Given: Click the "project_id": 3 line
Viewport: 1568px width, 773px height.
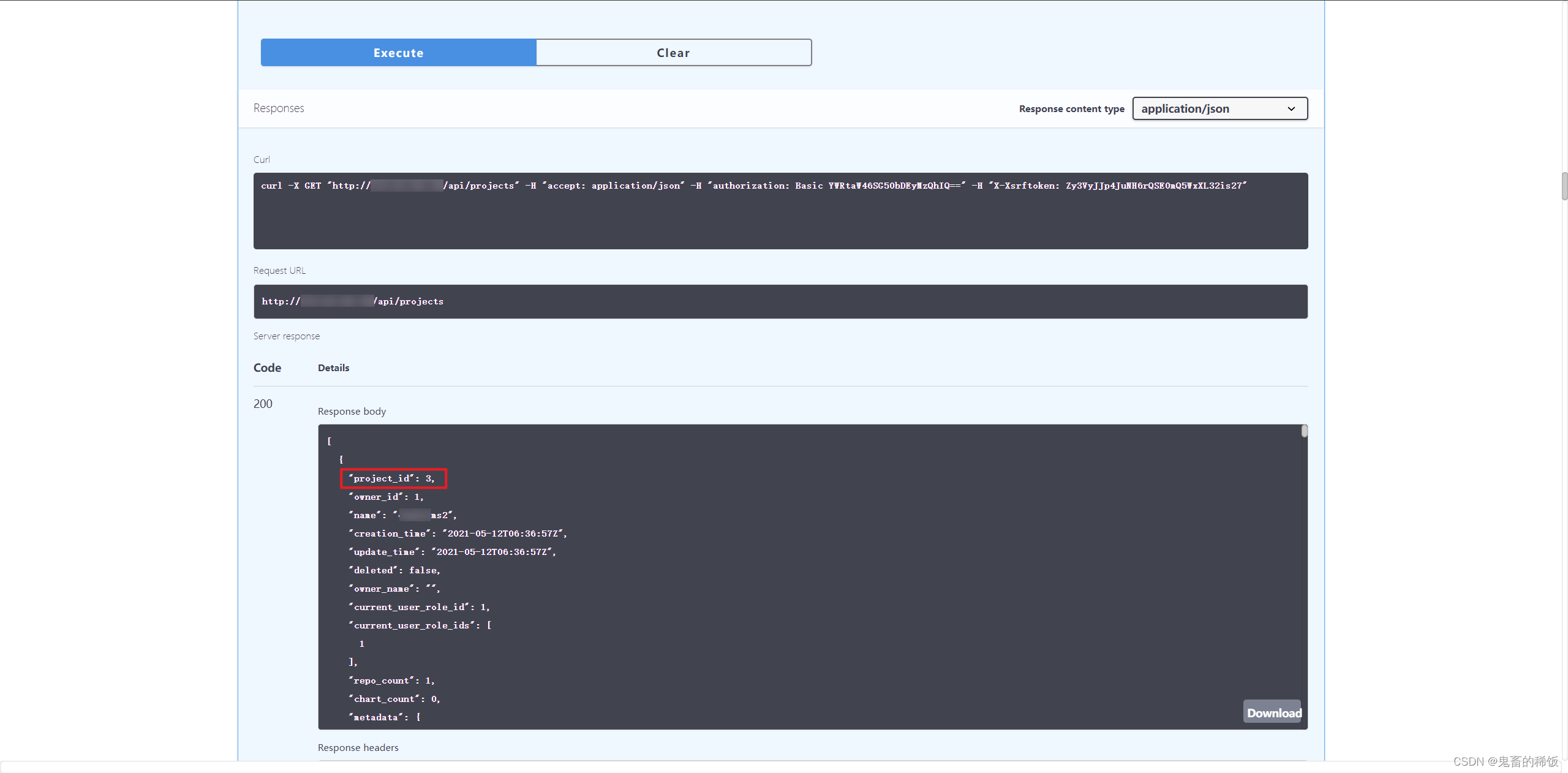Looking at the screenshot, I should [391, 478].
